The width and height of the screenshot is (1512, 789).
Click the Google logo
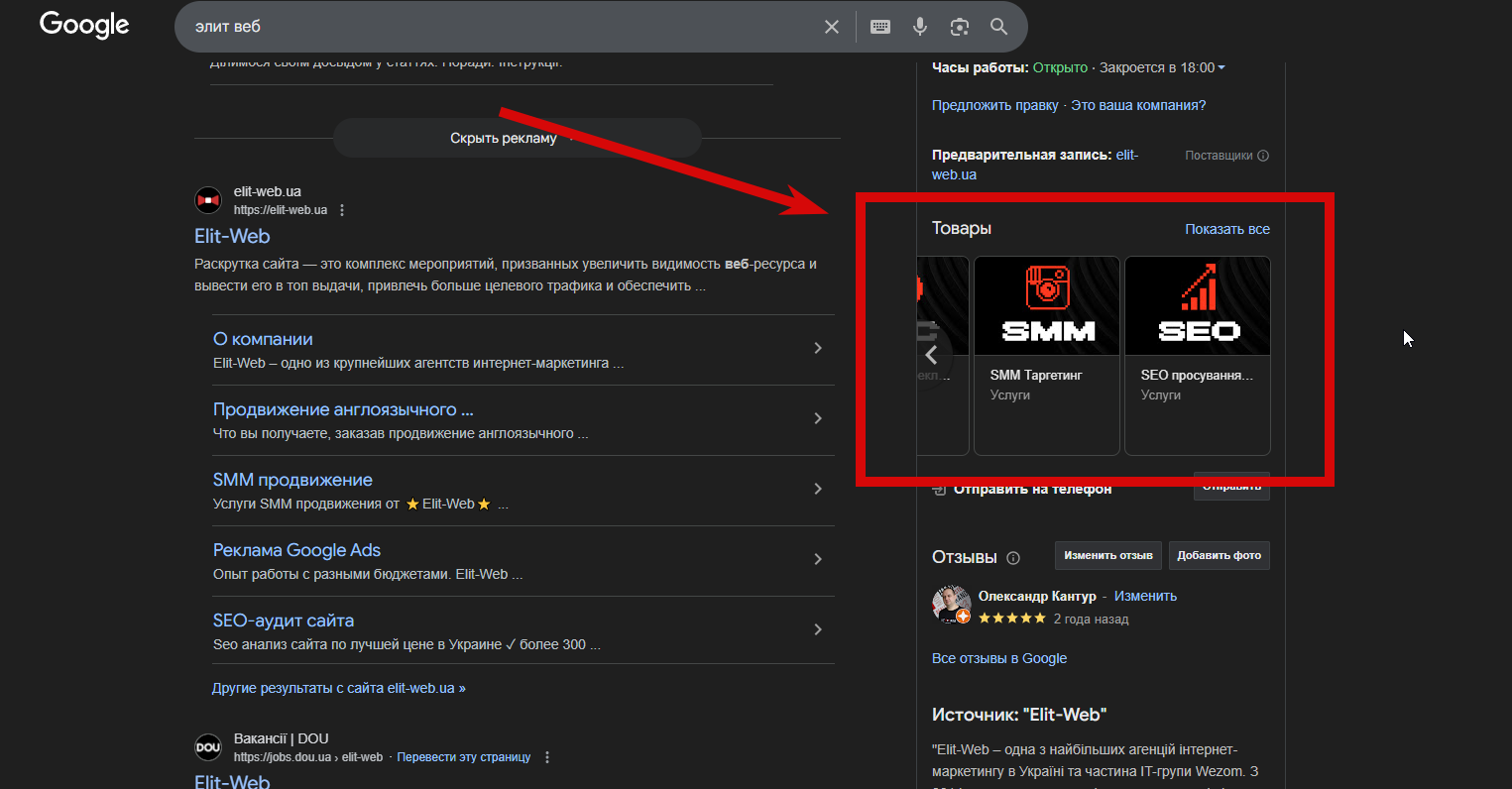pos(84,25)
